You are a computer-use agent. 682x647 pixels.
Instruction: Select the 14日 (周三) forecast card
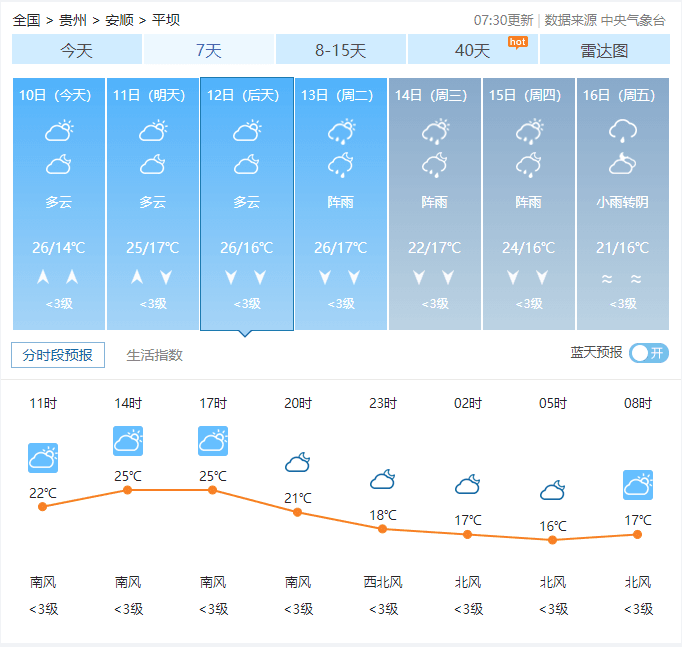(x=435, y=203)
